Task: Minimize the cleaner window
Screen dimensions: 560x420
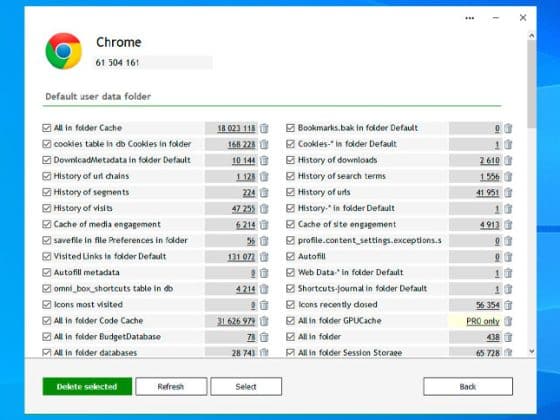Action: pyautogui.click(x=496, y=18)
